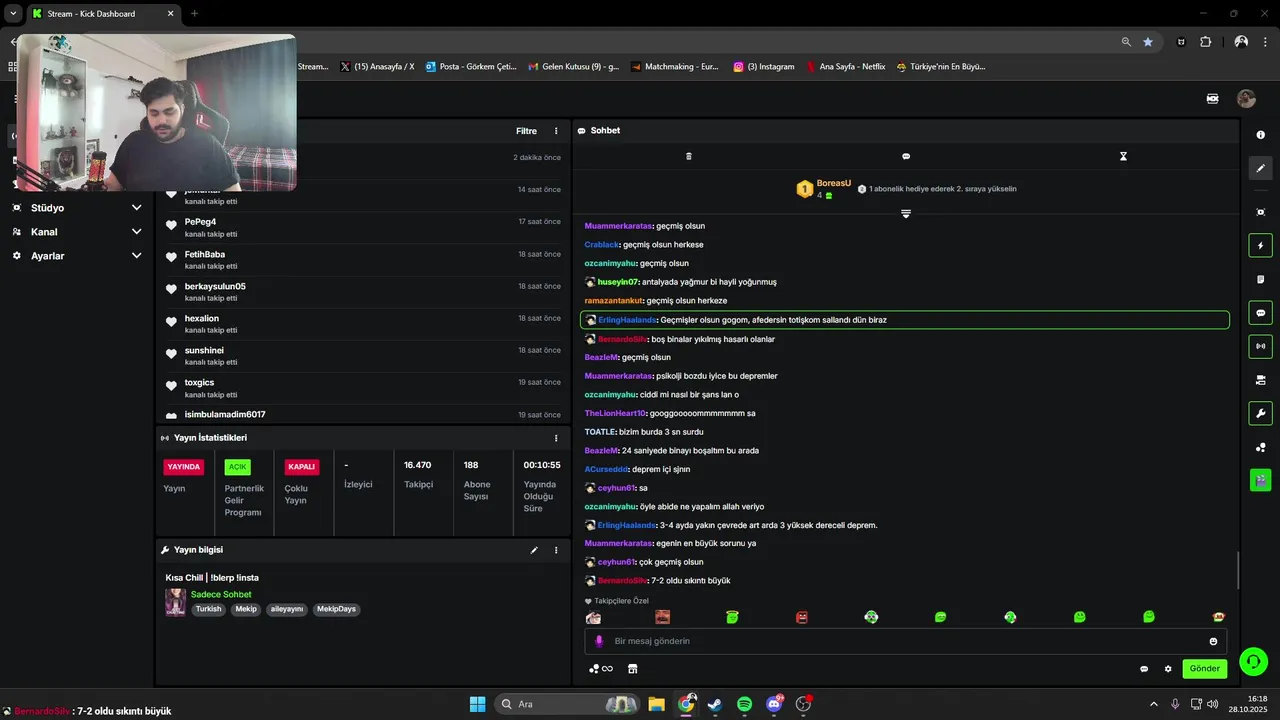
Task: Click the hourglass icon in chat header
Action: pyautogui.click(x=1123, y=156)
